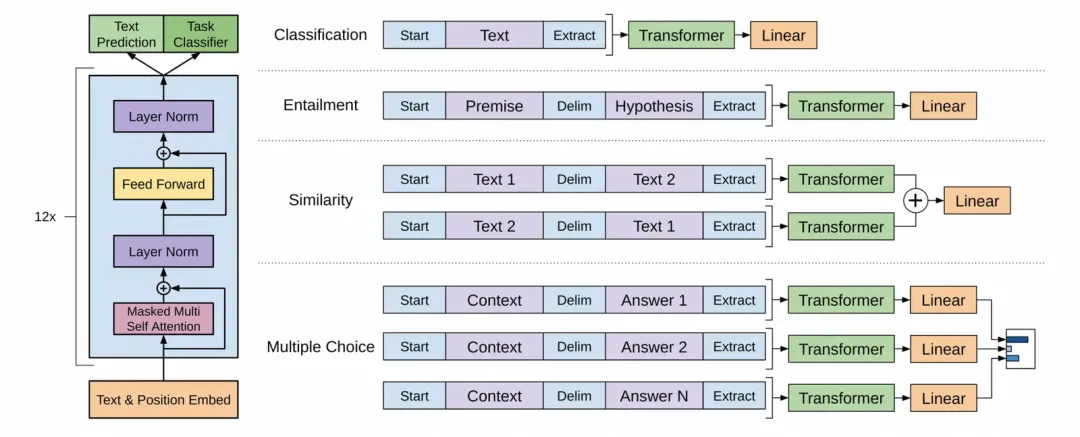Viewport: 1080px width, 437px height.
Task: Click the plus circle merging Similarity transformers
Action: pos(915,201)
